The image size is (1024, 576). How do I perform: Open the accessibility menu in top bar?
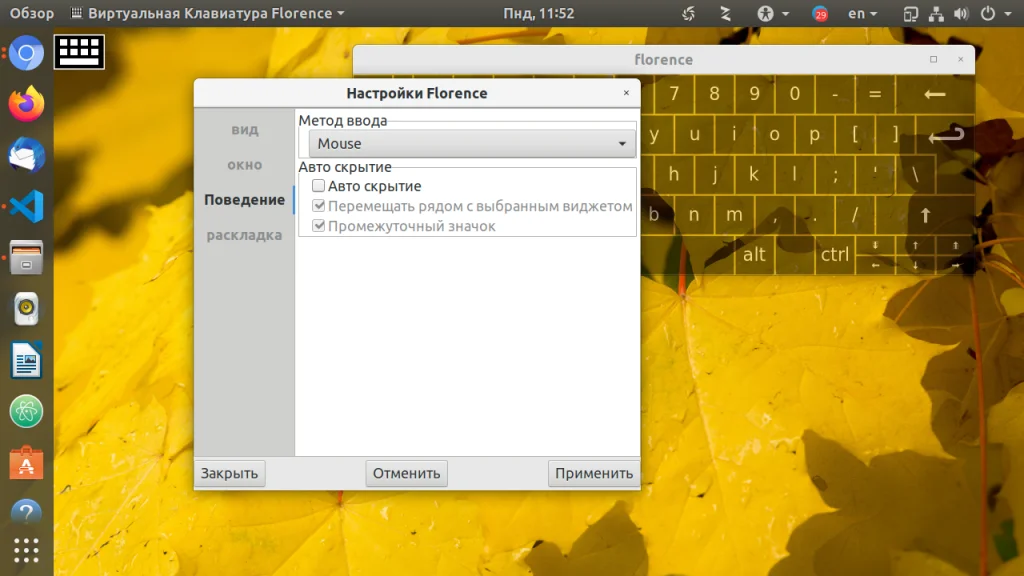coord(773,13)
